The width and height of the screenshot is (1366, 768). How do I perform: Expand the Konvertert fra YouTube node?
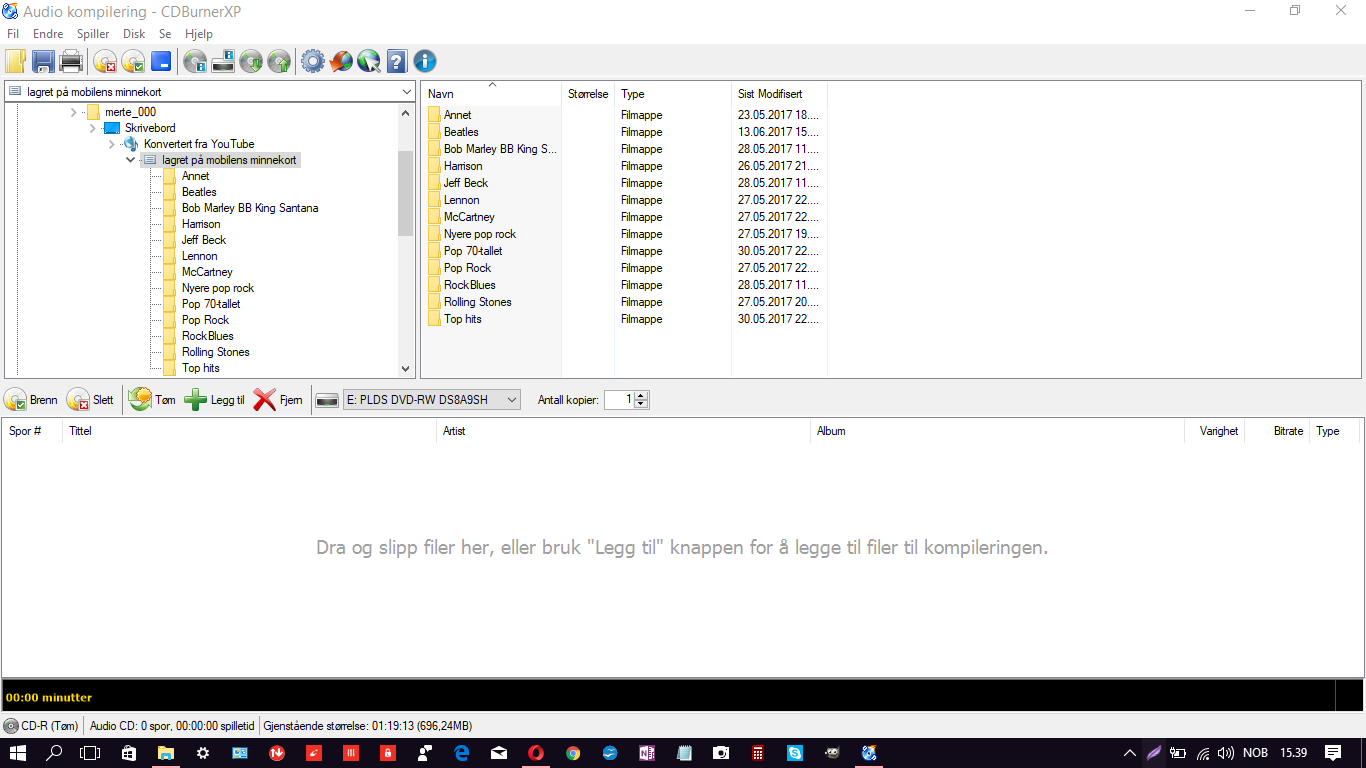[x=112, y=144]
